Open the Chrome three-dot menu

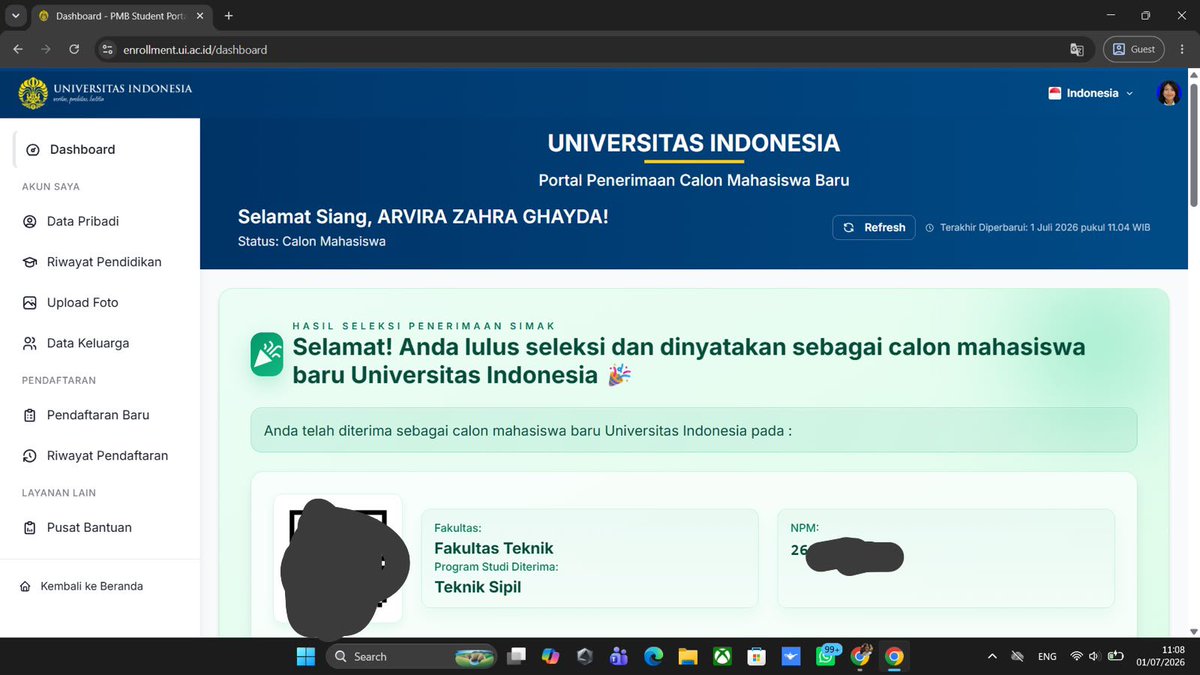[1181, 49]
